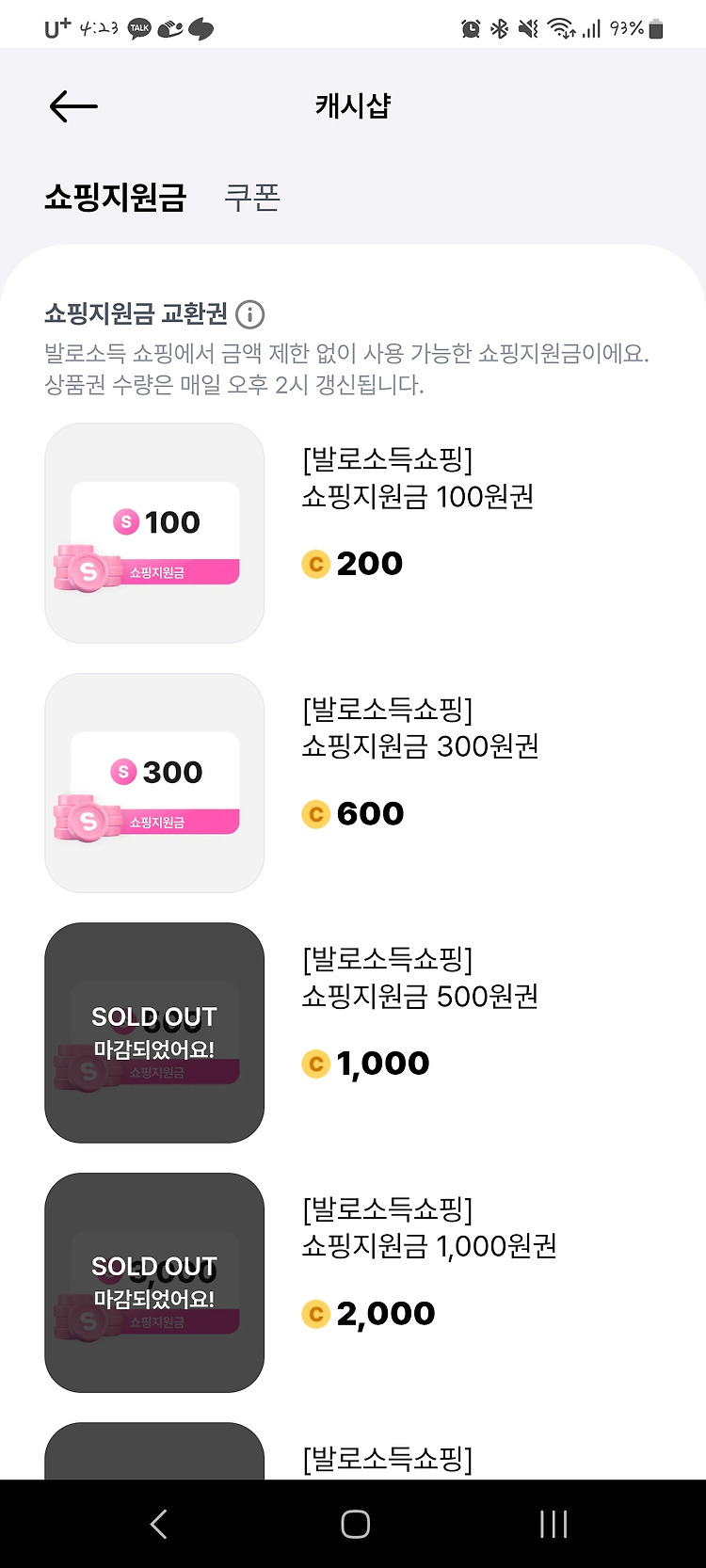706x1568 pixels.
Task: Tap the coin icon beside 2,000
Action: click(315, 1314)
